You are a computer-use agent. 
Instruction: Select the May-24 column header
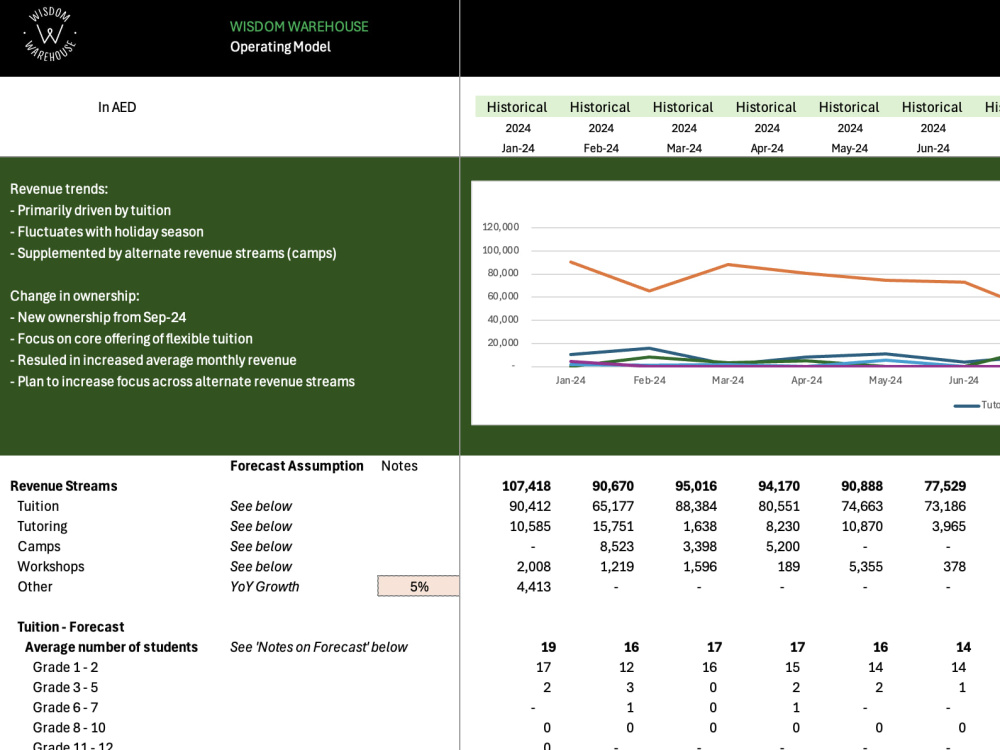849,148
